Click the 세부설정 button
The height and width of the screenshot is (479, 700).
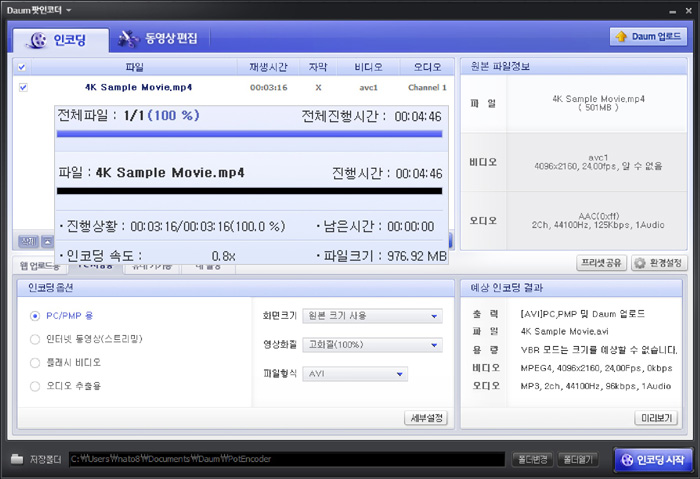coord(426,418)
